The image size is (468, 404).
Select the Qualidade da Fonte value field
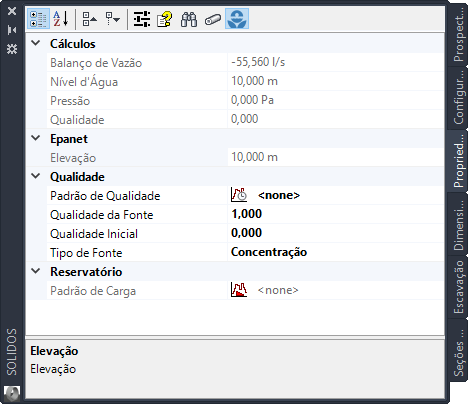point(335,214)
